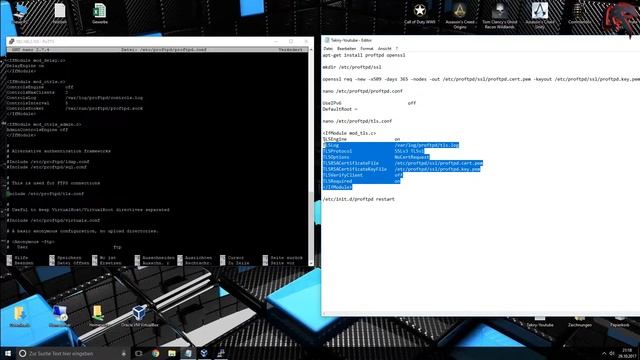
Task: Launch Assassin's Creed Origins shortcut
Action: [460, 16]
